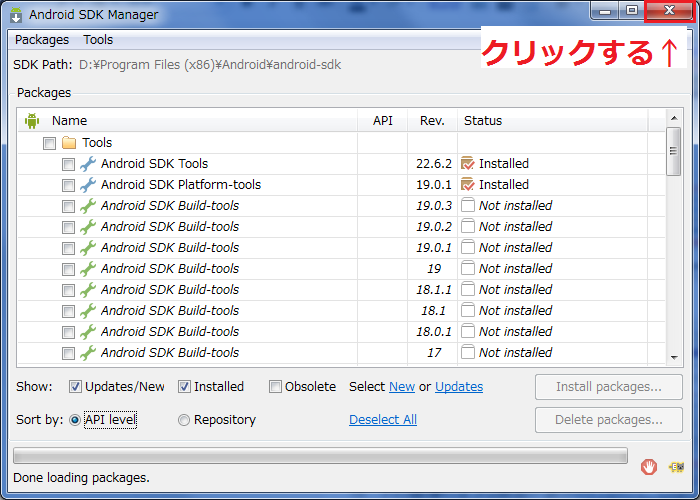Screen dimensions: 700x500
Task: Click Not installed icon for rev 19.0.3
Action: [x=467, y=205]
